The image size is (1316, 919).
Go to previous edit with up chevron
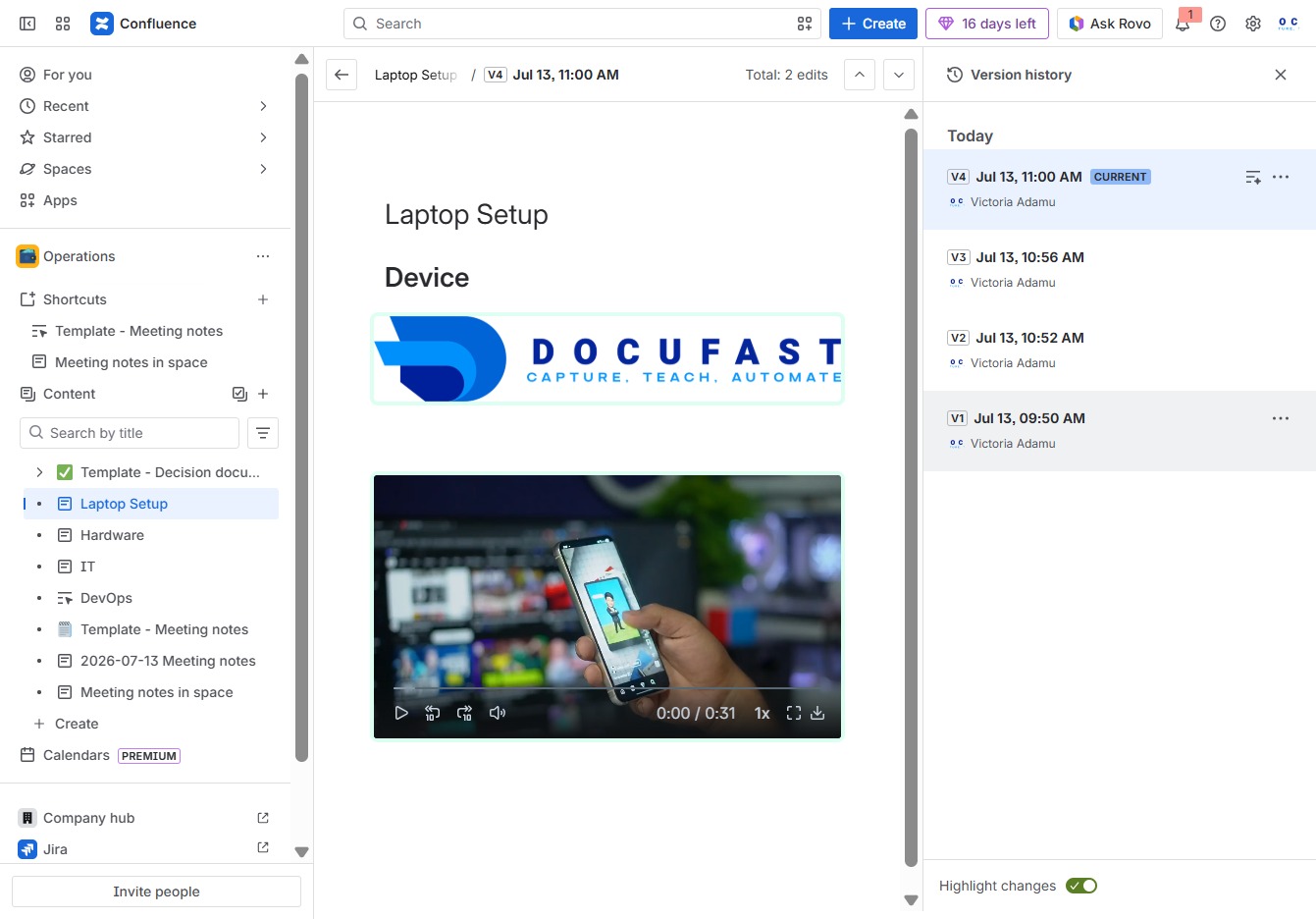click(860, 75)
